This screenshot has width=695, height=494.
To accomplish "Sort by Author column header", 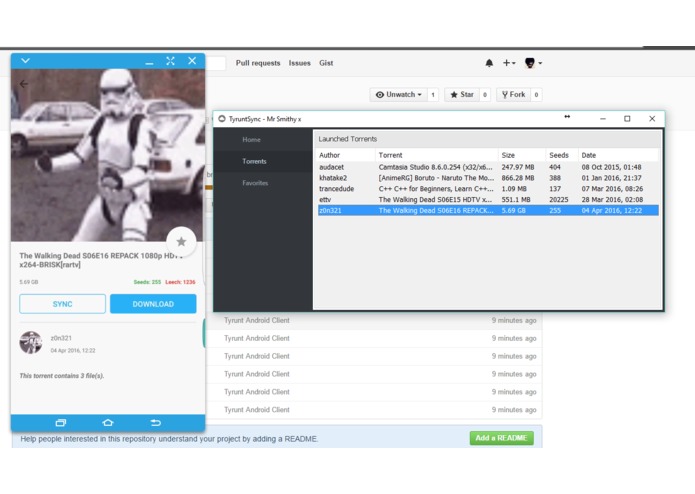I will click(x=346, y=155).
